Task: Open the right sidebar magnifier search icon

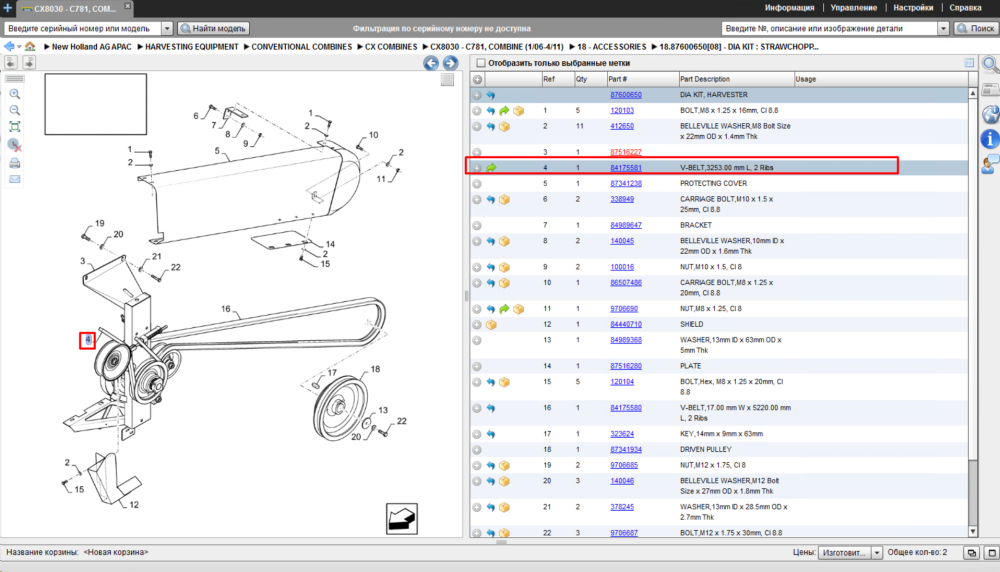Action: [990, 64]
